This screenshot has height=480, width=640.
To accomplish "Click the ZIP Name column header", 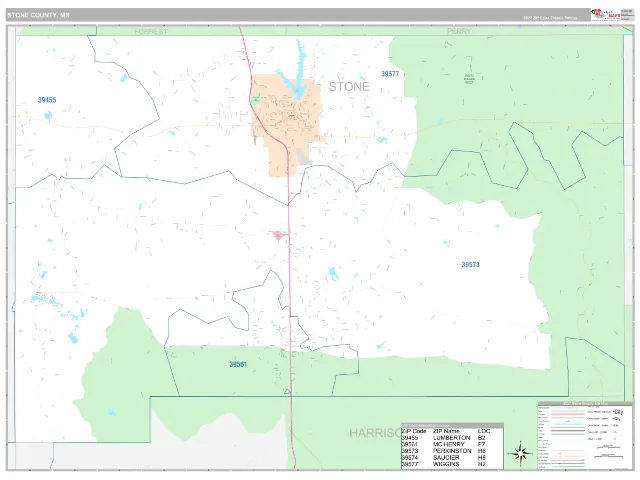I will tap(446, 431).
